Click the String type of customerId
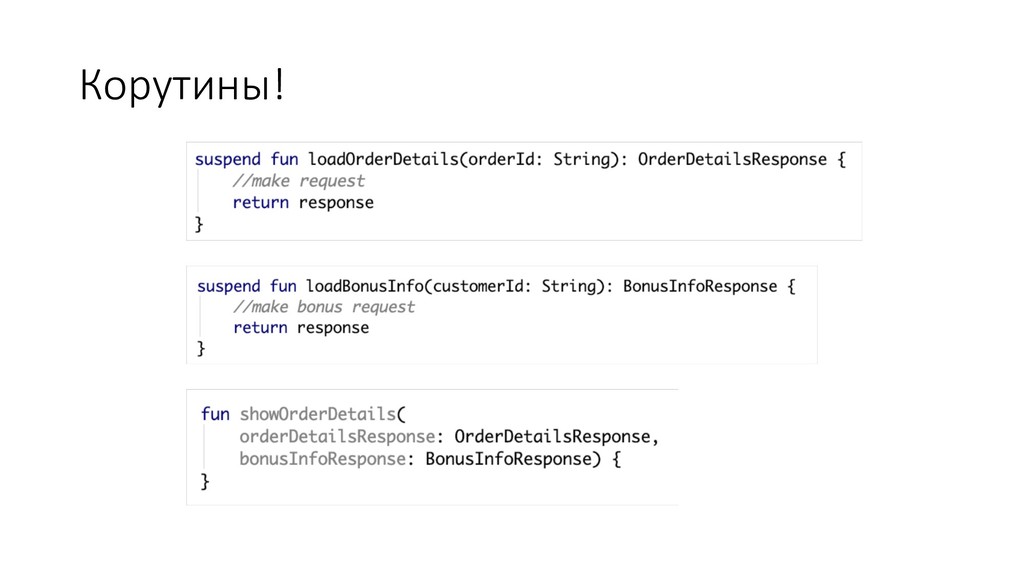Screen dimensions: 1024x576 click(x=569, y=286)
